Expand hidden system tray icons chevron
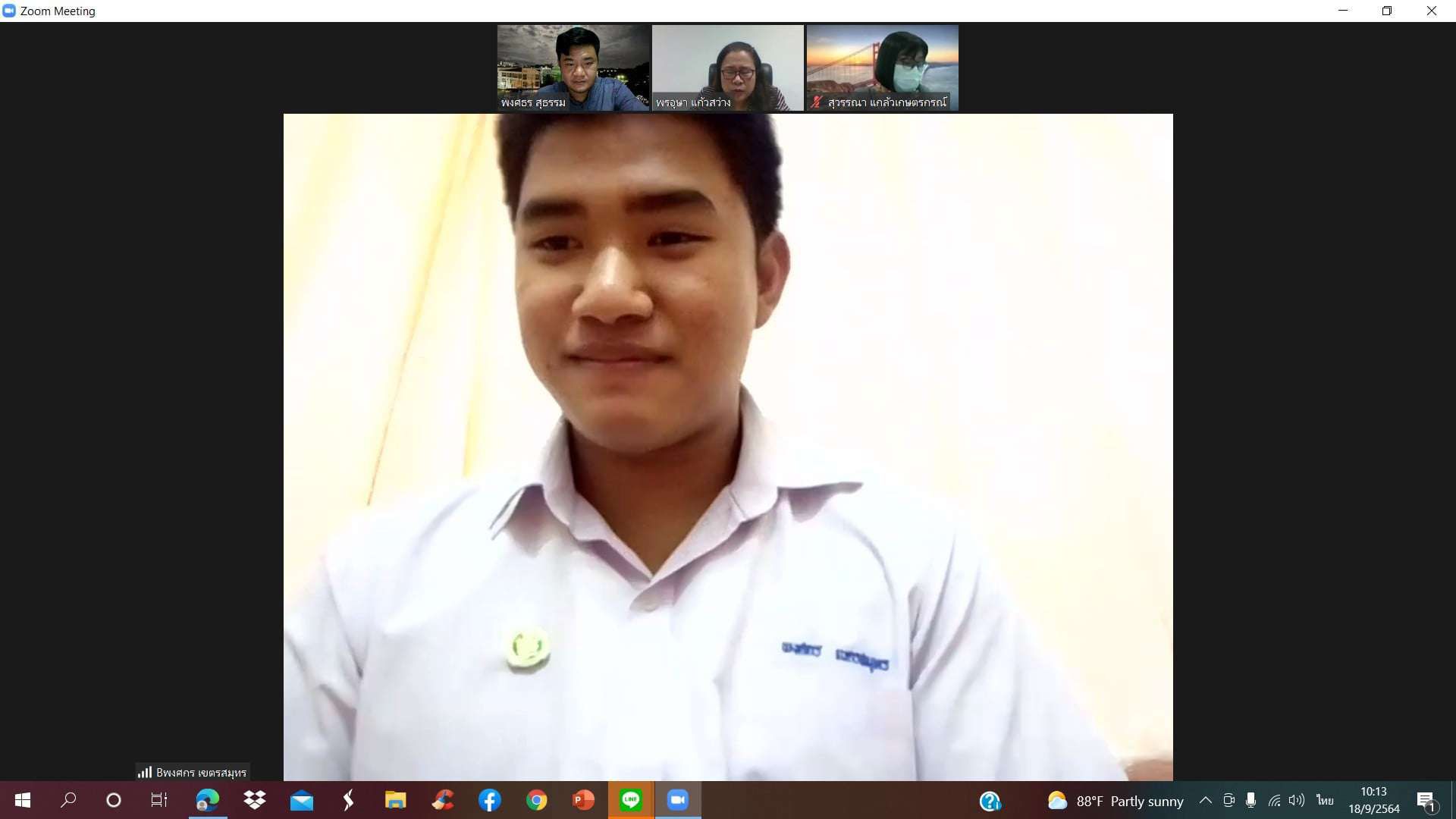This screenshot has width=1456, height=819. click(x=1205, y=800)
